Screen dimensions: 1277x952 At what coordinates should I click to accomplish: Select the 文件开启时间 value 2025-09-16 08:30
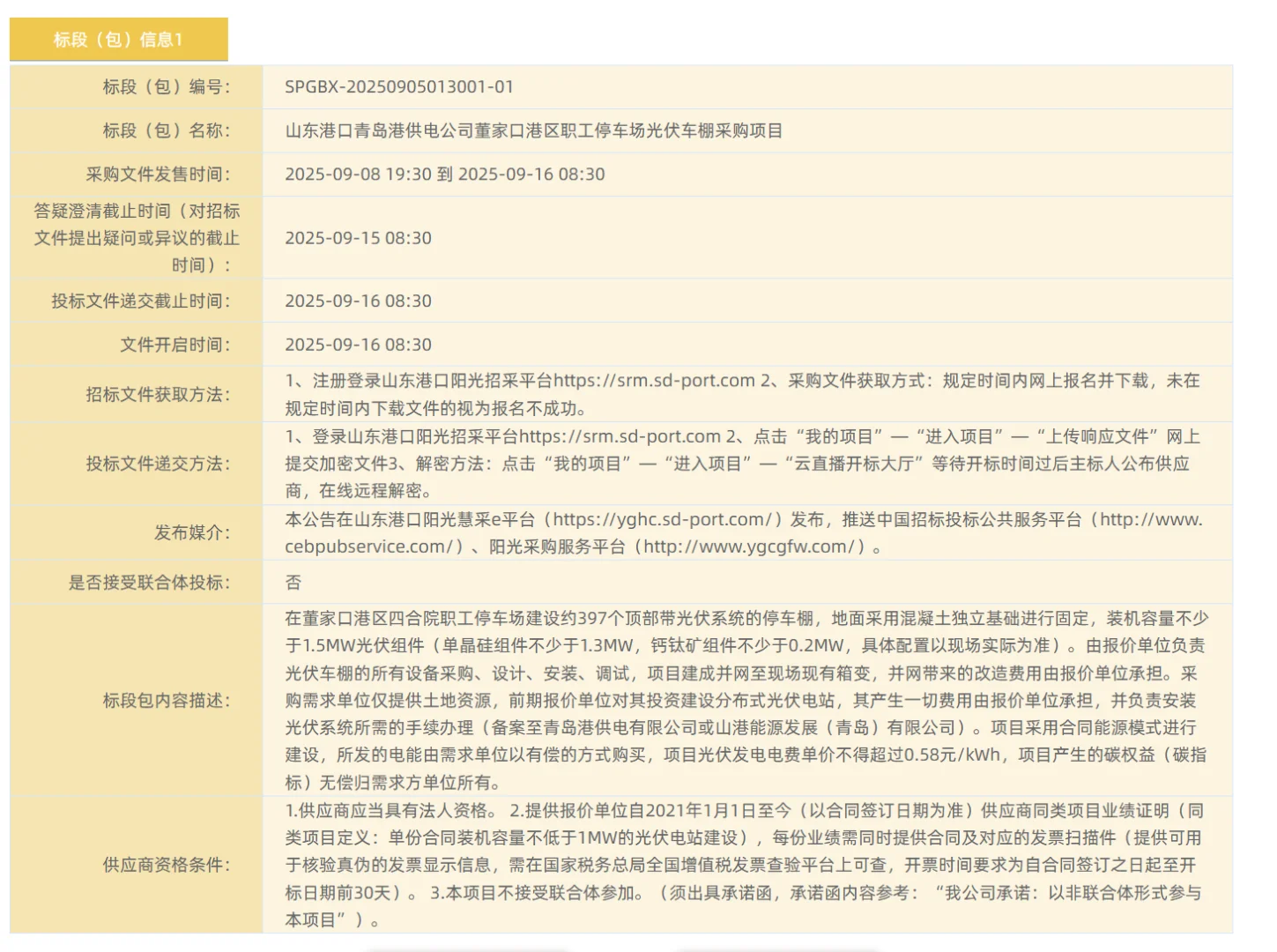coord(358,344)
